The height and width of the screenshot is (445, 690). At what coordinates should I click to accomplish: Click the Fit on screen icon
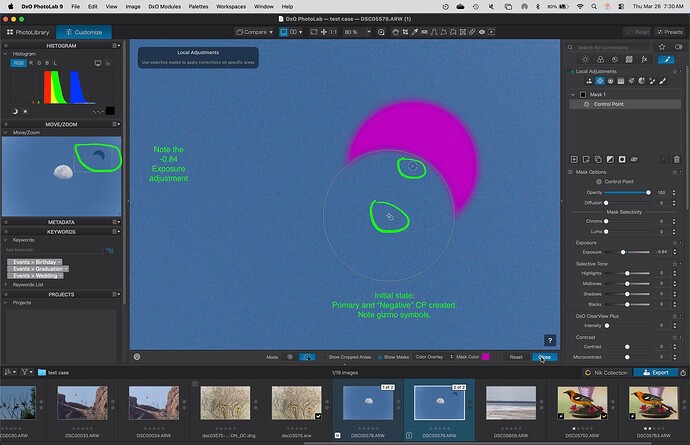tap(313, 32)
